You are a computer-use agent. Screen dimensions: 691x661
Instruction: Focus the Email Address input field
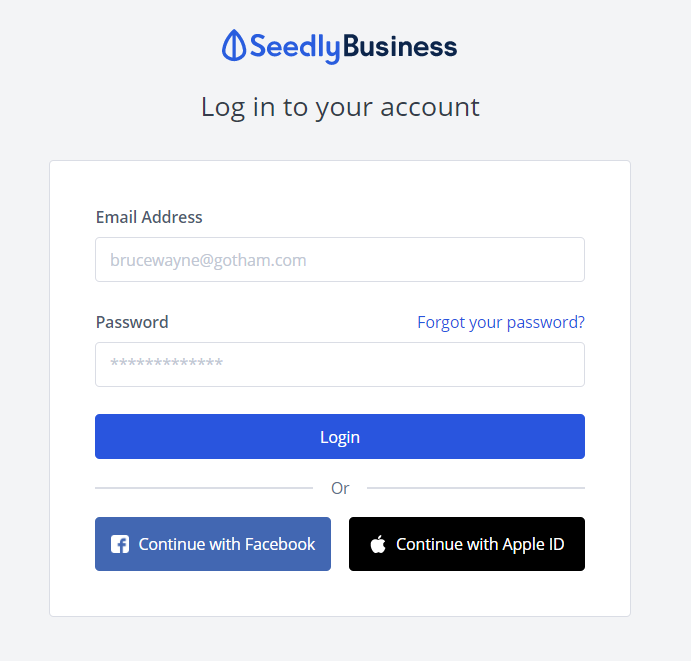[340, 260]
